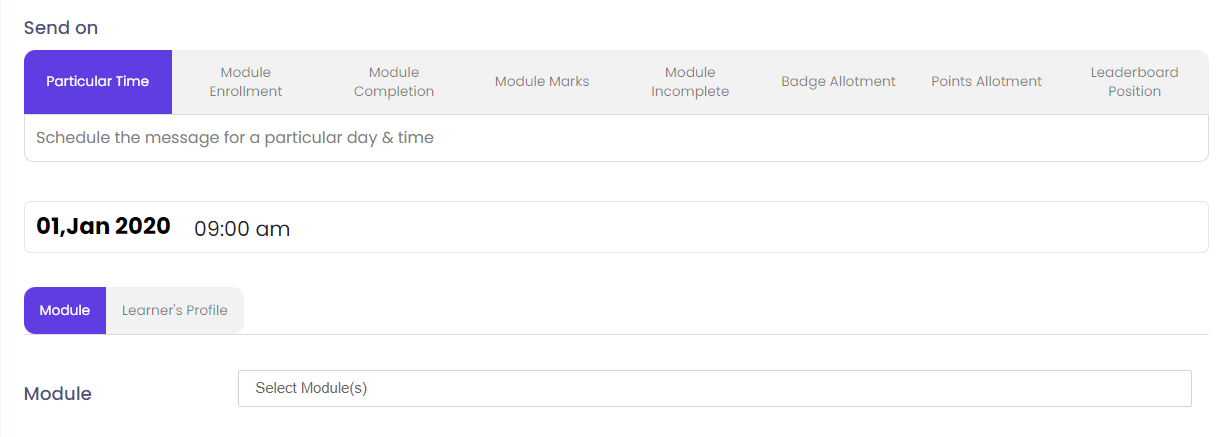The image size is (1227, 437).
Task: Select the purple Module filter tab
Action: click(x=65, y=311)
